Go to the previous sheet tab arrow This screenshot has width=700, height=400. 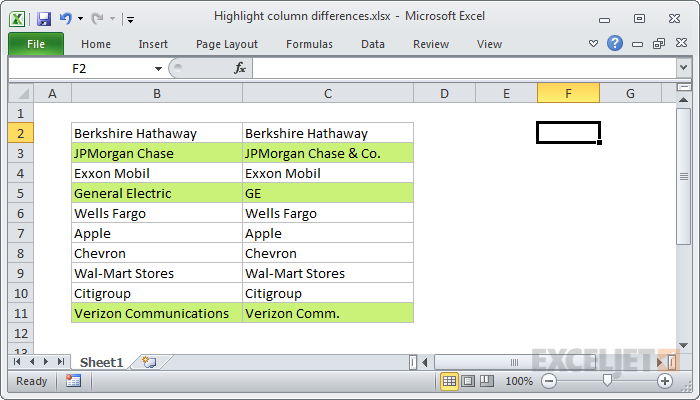click(x=32, y=362)
